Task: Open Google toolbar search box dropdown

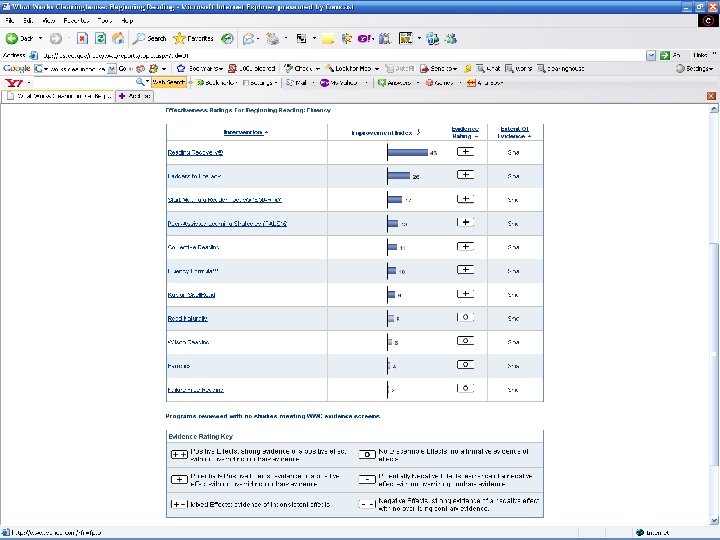Action: point(112,68)
